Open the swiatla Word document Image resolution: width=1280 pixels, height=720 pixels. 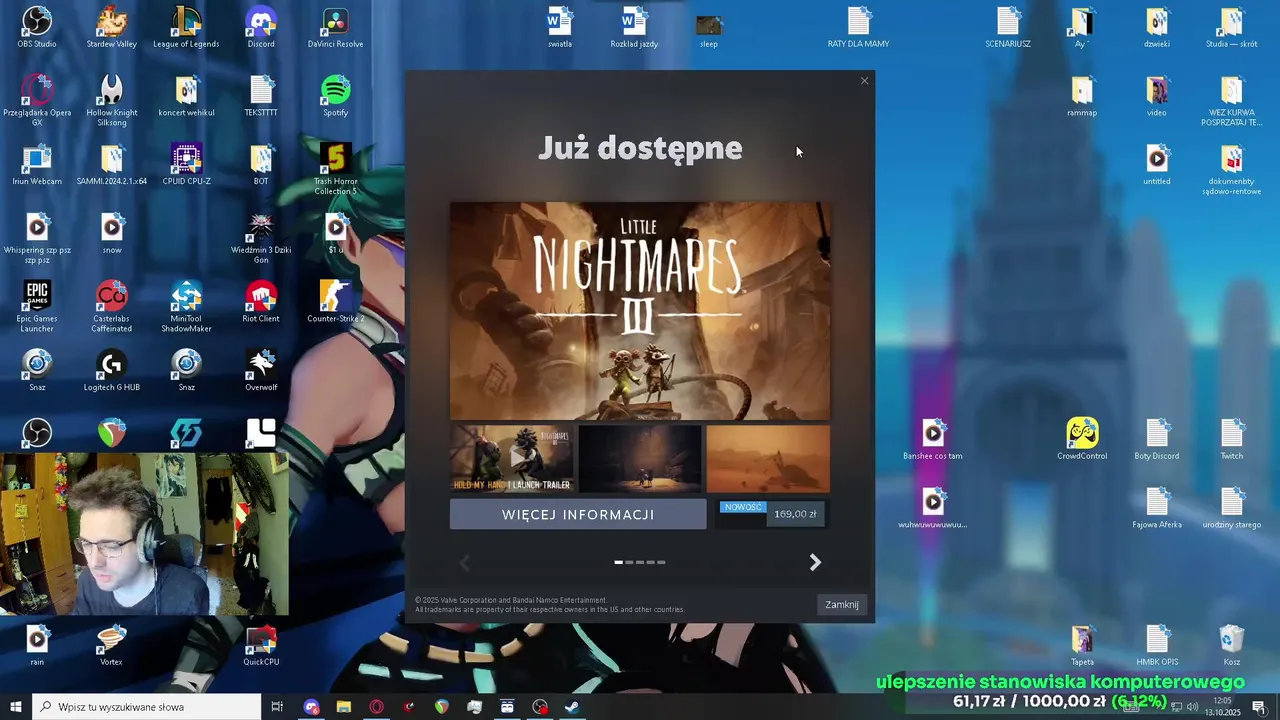click(560, 27)
